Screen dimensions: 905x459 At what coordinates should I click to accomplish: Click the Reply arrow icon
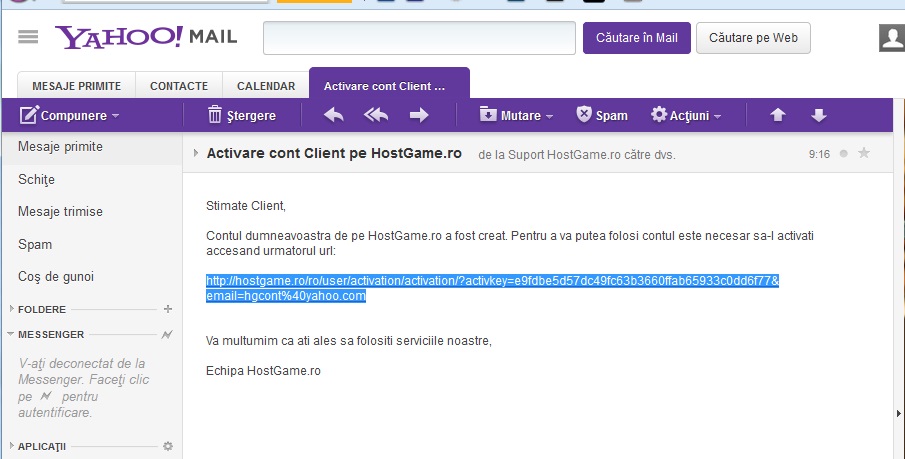pos(334,115)
